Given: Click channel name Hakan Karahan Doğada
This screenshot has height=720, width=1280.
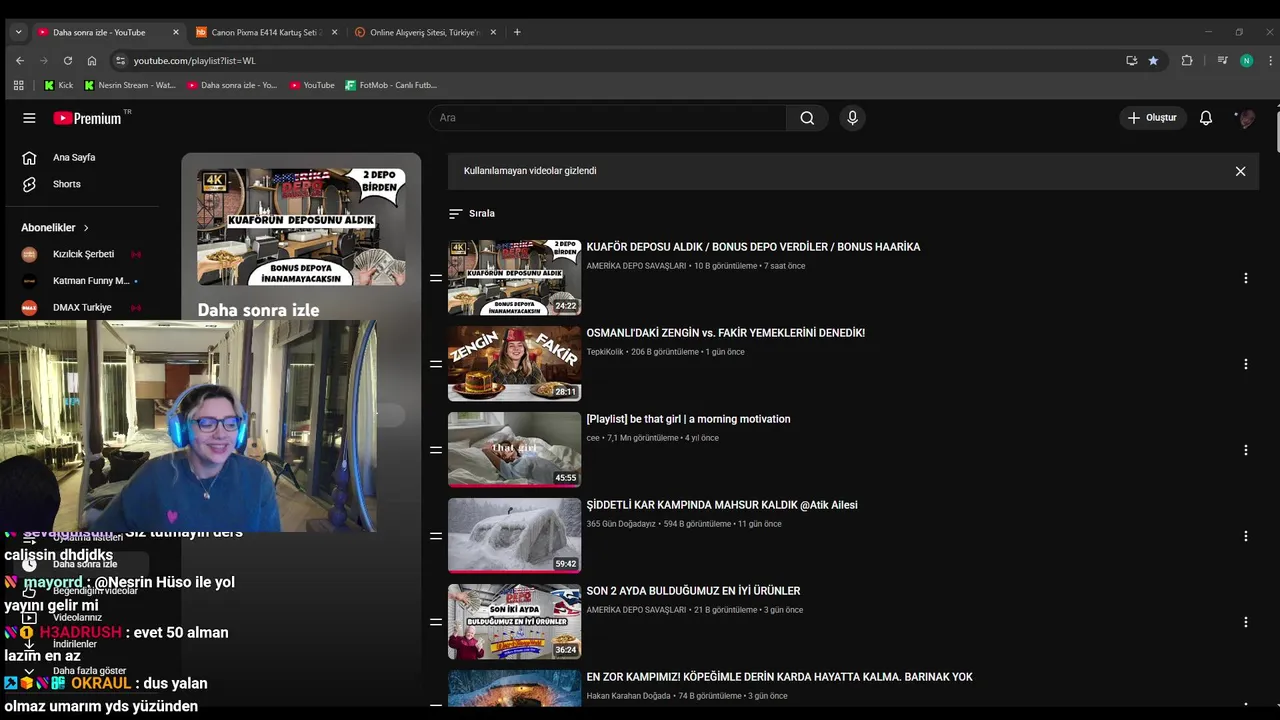Looking at the screenshot, I should click(628, 696).
